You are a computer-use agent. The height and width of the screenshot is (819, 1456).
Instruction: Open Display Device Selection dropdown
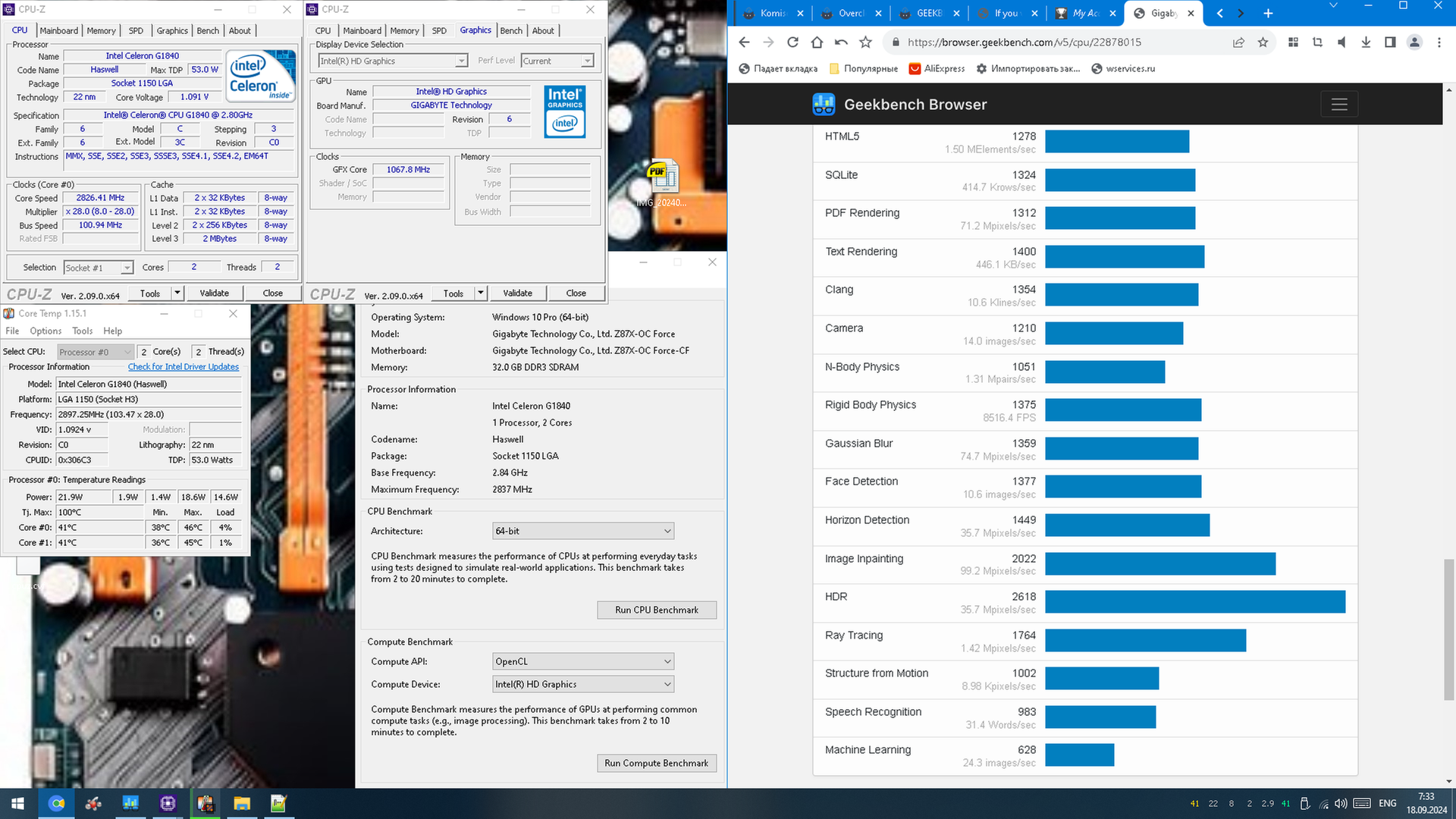point(393,61)
